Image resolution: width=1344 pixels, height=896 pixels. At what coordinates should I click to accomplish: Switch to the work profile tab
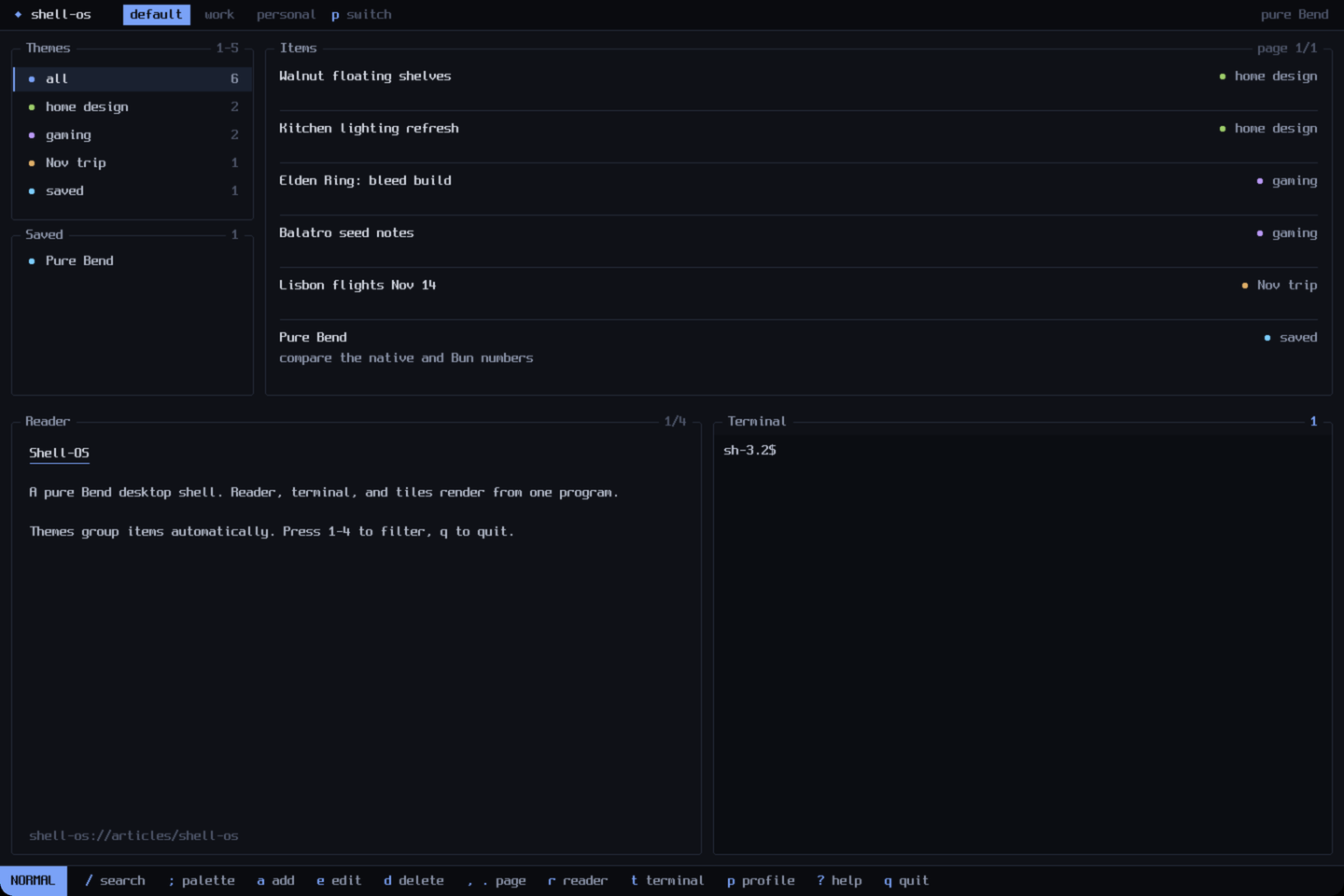click(219, 14)
